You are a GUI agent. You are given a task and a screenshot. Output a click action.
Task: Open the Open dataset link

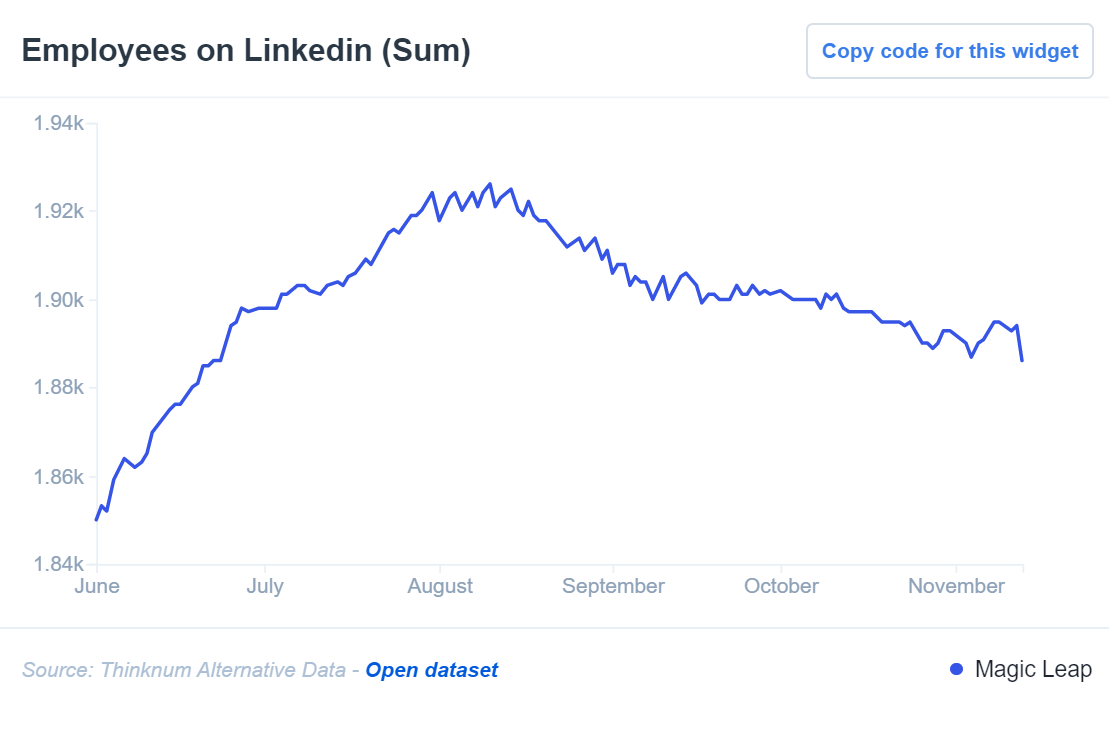click(431, 670)
